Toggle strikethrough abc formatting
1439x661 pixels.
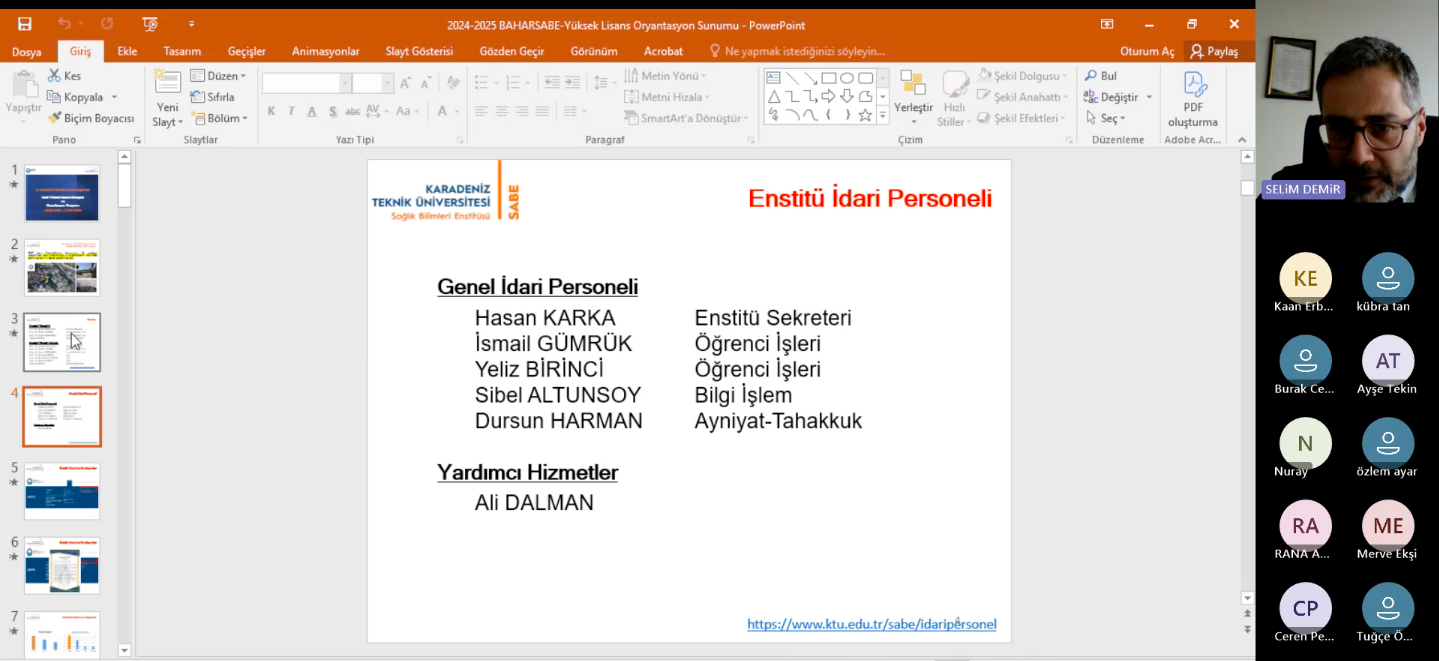pyautogui.click(x=352, y=111)
